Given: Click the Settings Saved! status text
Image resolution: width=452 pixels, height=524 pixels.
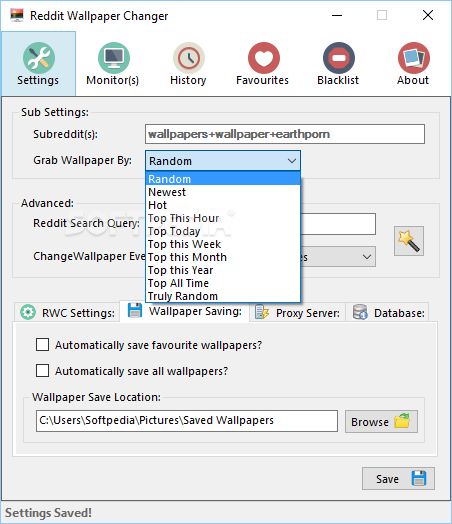Looking at the screenshot, I should tap(48, 513).
